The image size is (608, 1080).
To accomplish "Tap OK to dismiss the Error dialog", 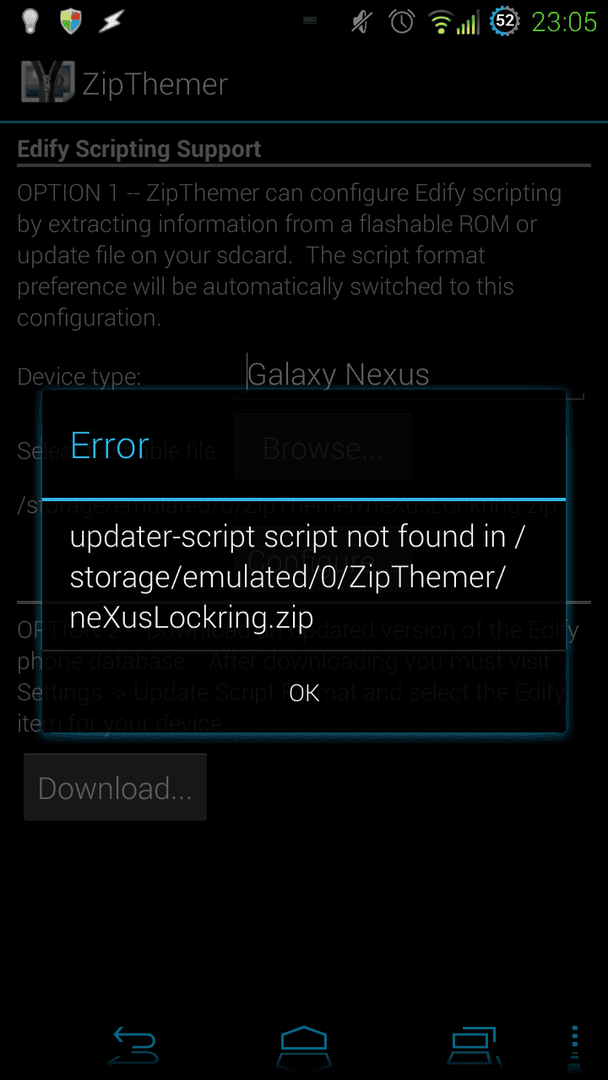I will [x=304, y=693].
